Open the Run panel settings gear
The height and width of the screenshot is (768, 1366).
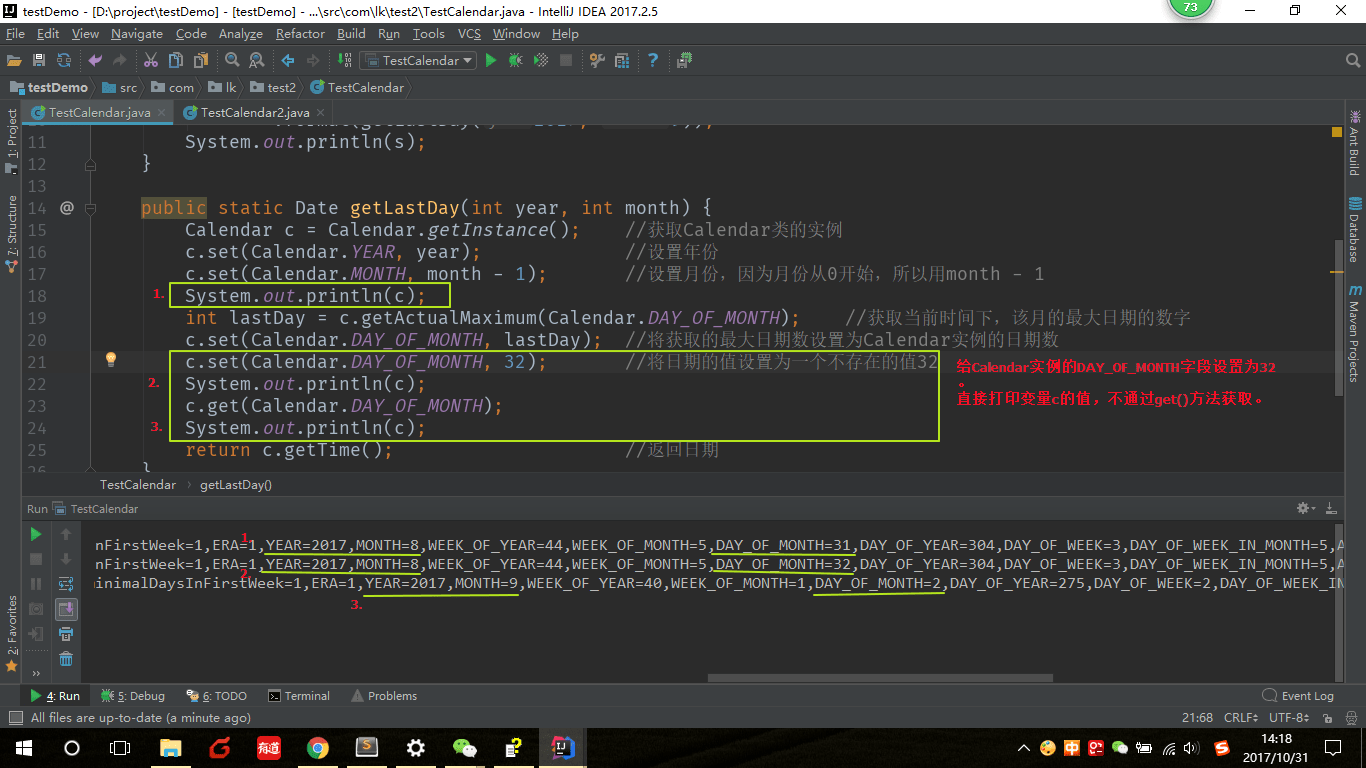coord(1304,508)
